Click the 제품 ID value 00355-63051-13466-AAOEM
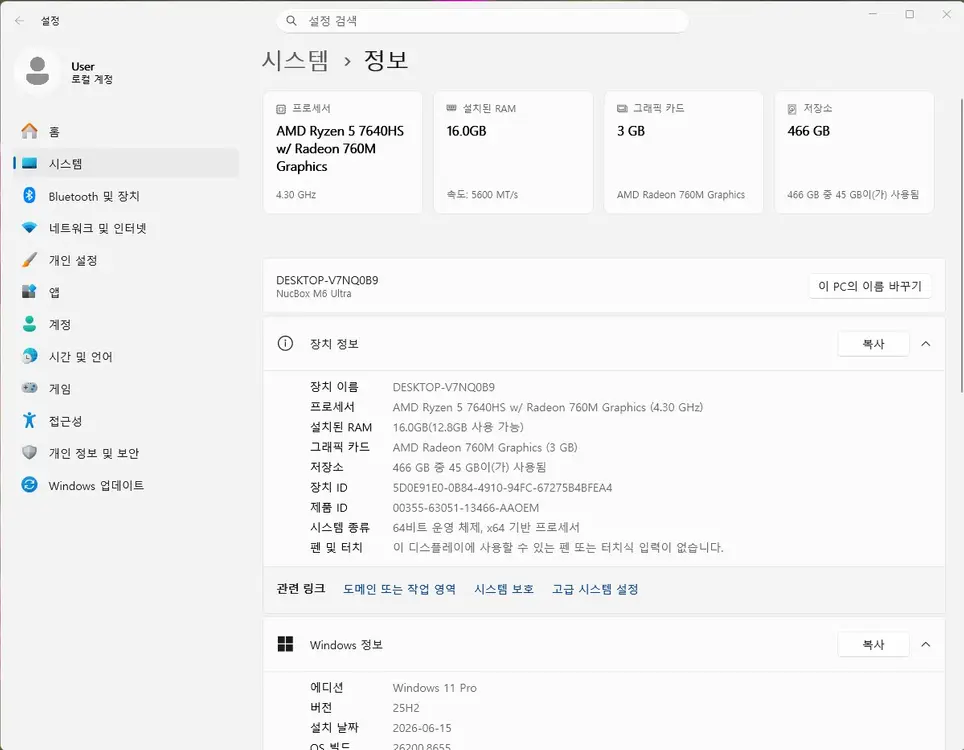The width and height of the screenshot is (964, 750). pos(466,508)
